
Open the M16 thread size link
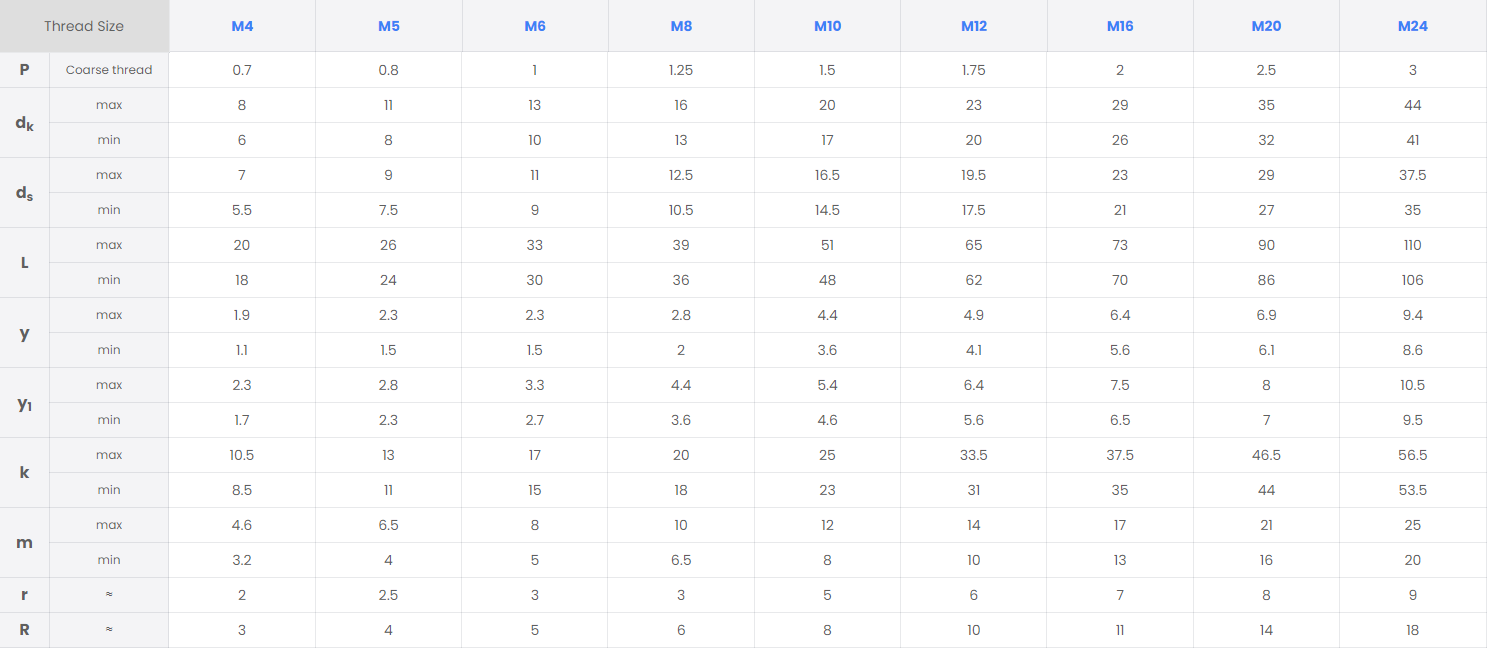point(1120,26)
